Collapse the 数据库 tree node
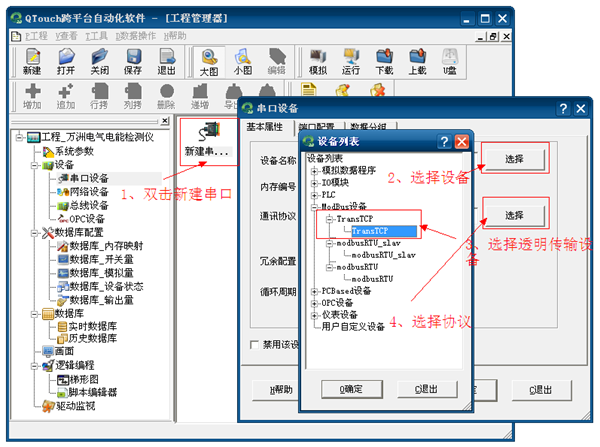The height and width of the screenshot is (447, 600). click(35, 314)
